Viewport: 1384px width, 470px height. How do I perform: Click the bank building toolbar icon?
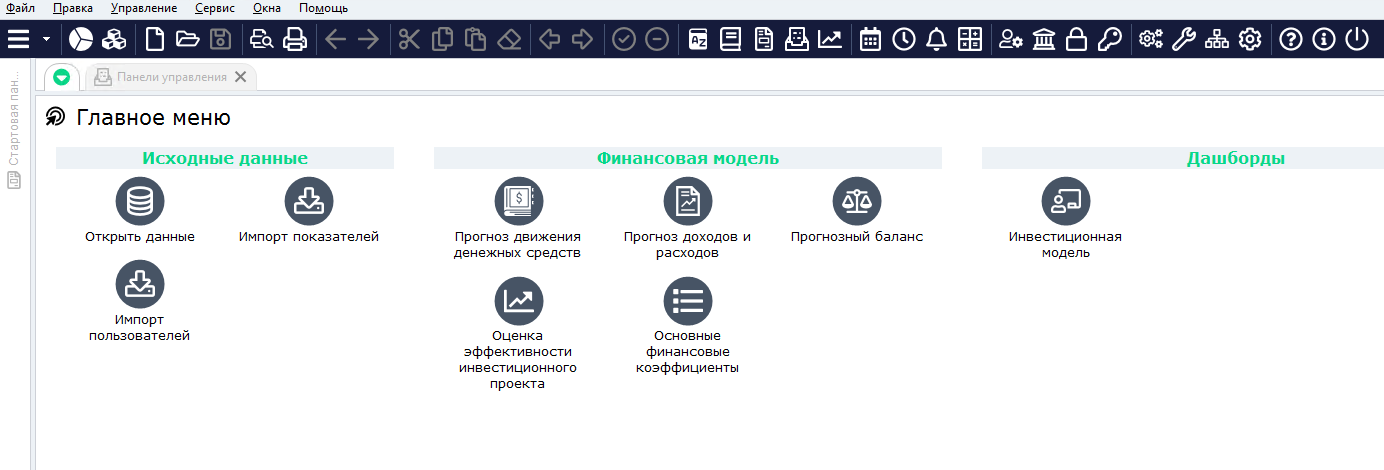(1044, 39)
